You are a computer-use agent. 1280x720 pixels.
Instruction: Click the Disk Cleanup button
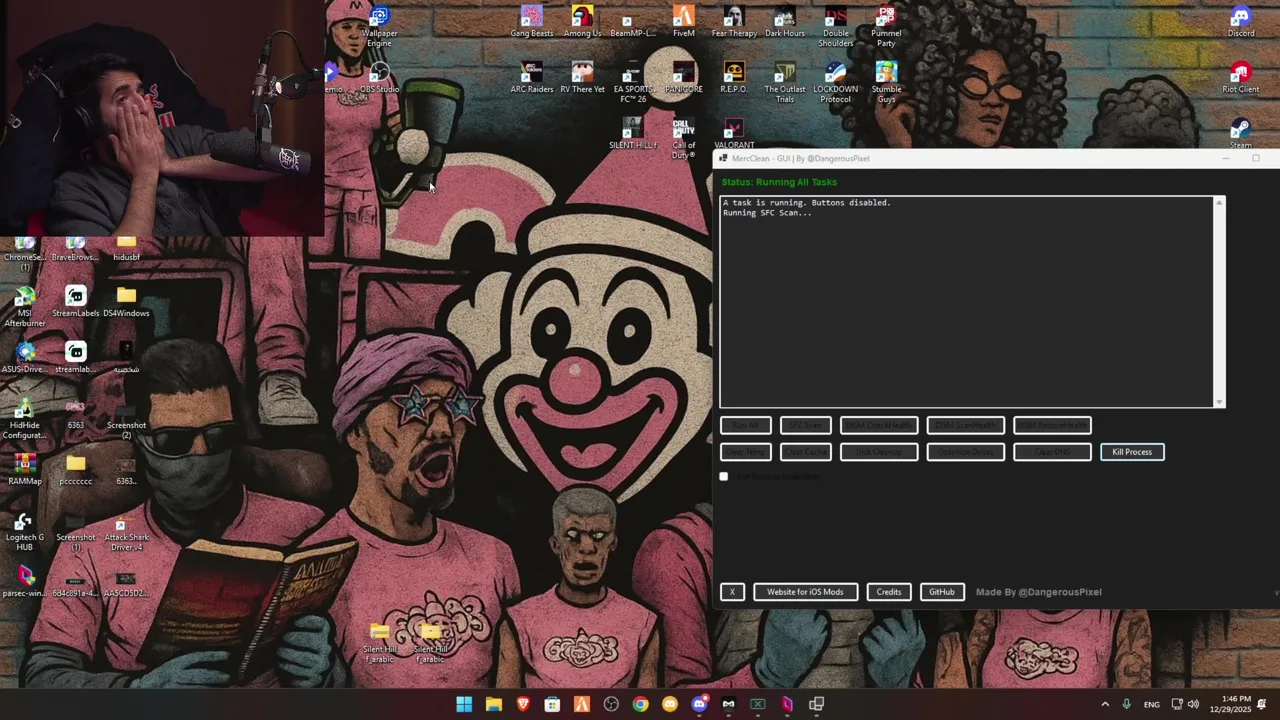pyautogui.click(x=879, y=452)
